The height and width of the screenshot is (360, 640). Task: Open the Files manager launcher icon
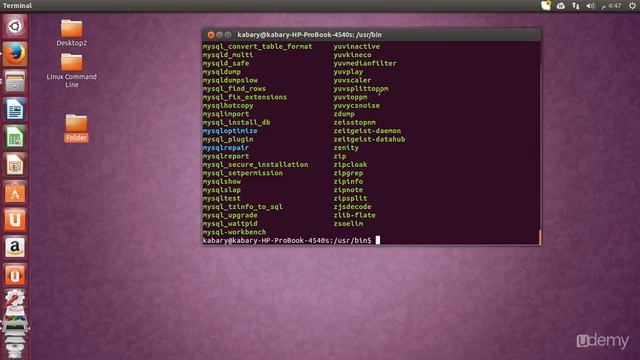[15, 82]
